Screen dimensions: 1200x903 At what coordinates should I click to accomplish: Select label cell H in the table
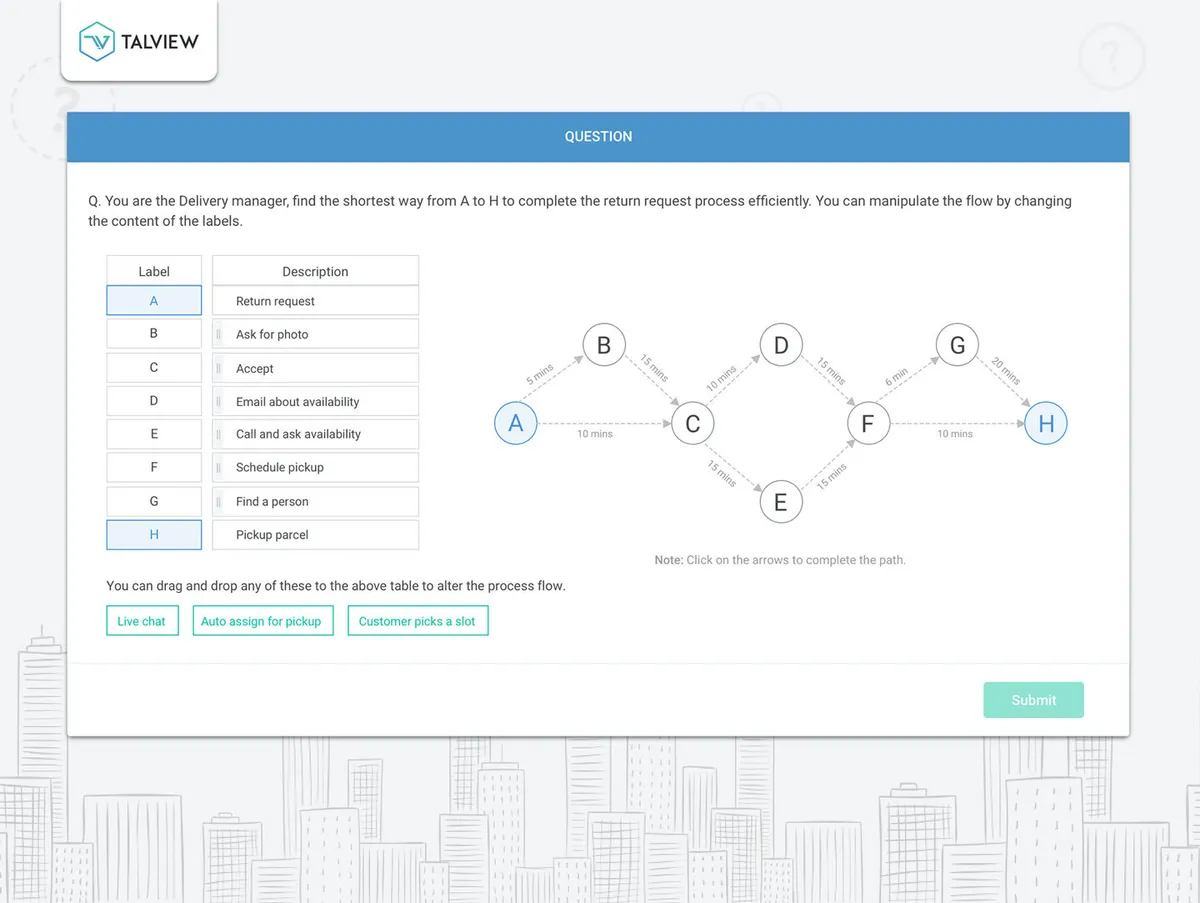pyautogui.click(x=154, y=535)
